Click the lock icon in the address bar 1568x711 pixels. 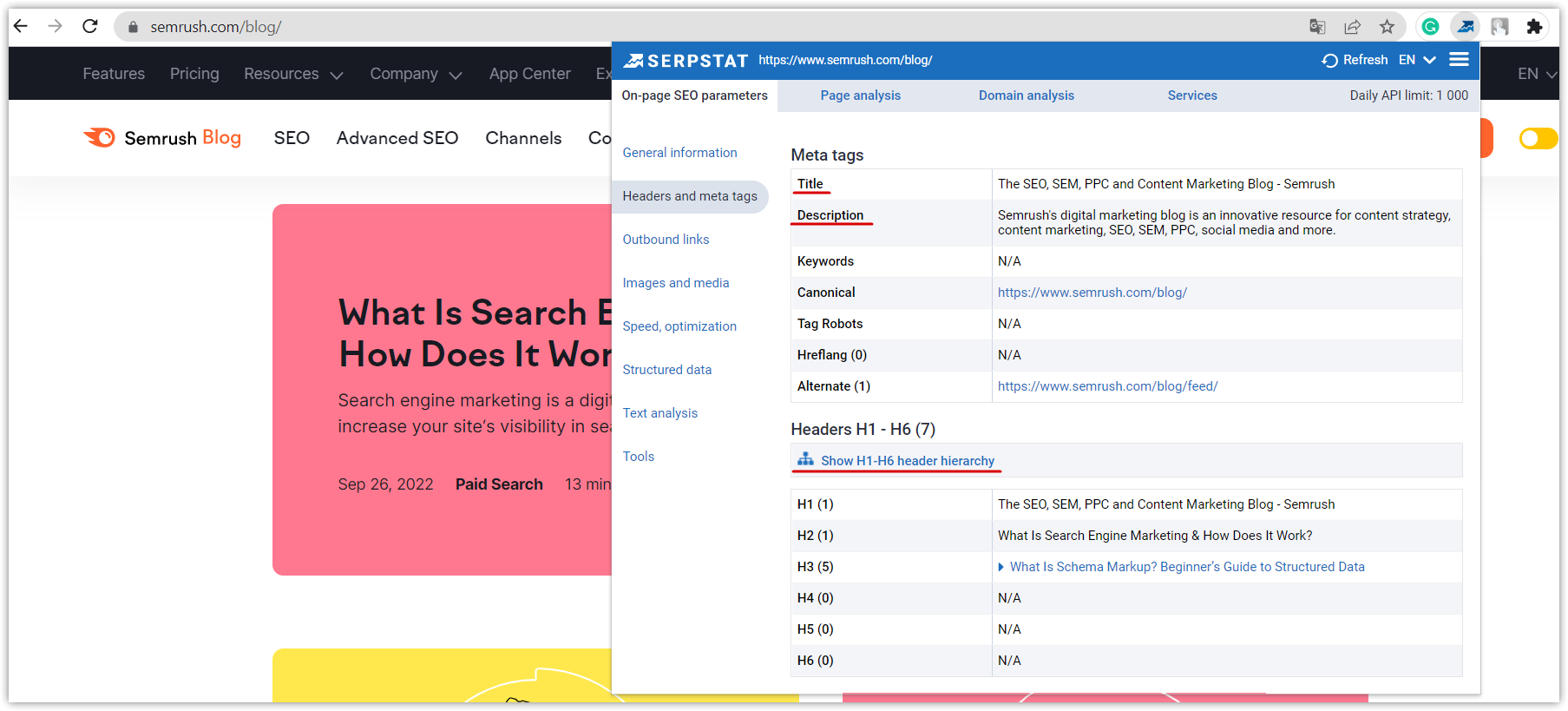coord(133,27)
